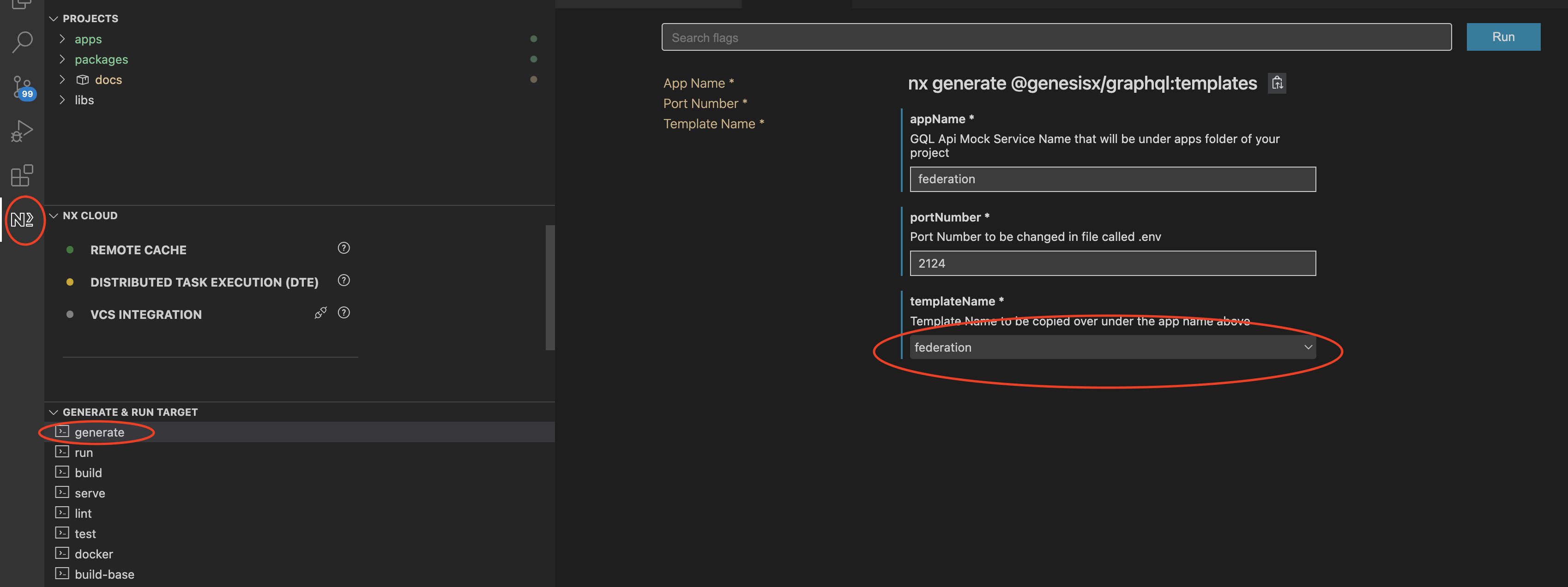The width and height of the screenshot is (1568, 587).
Task: Click the terminal icon beside test
Action: click(62, 532)
